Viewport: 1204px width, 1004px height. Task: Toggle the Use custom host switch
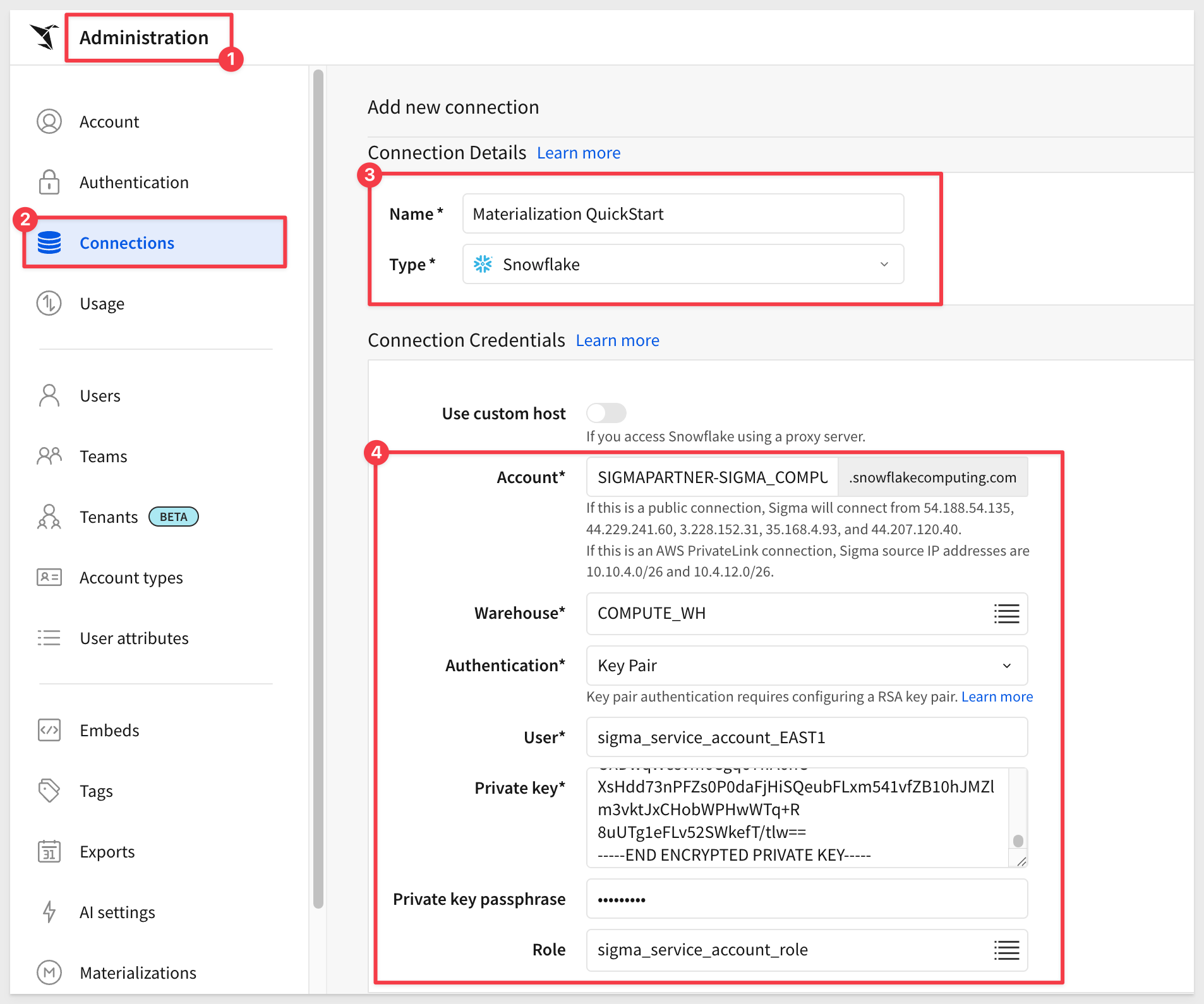606,413
